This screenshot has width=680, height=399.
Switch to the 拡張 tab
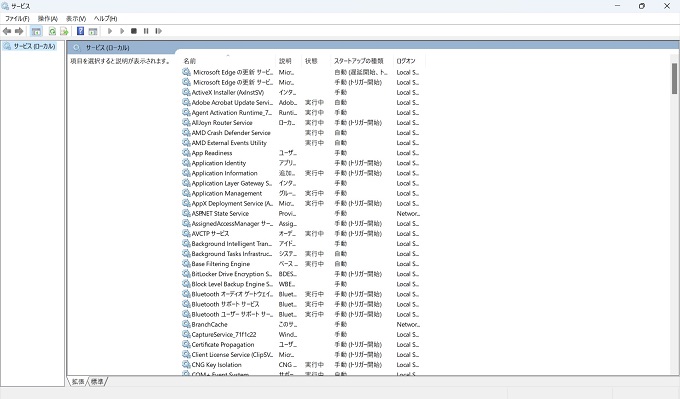(78, 382)
